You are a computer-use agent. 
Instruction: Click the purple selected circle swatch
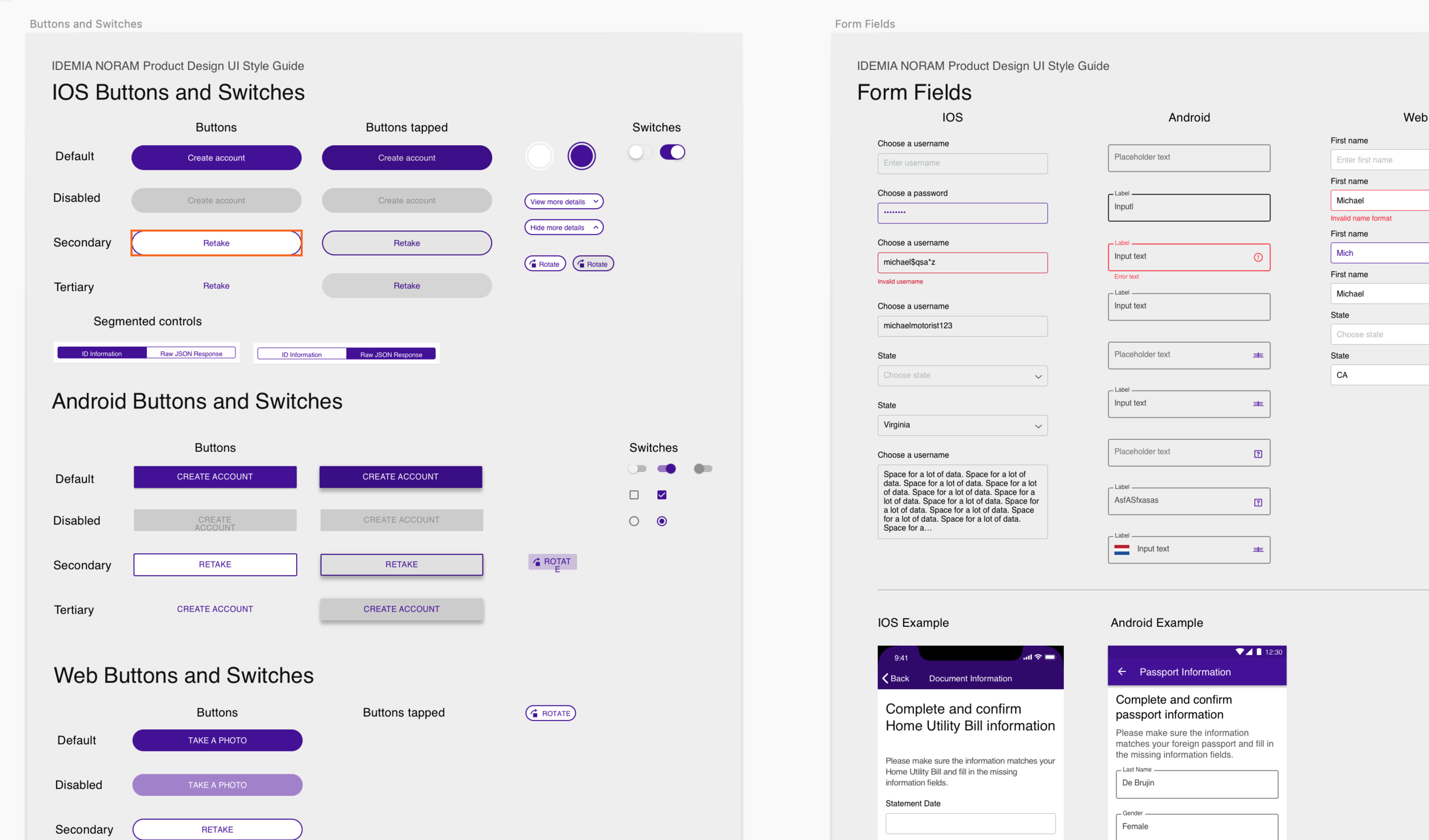point(581,156)
